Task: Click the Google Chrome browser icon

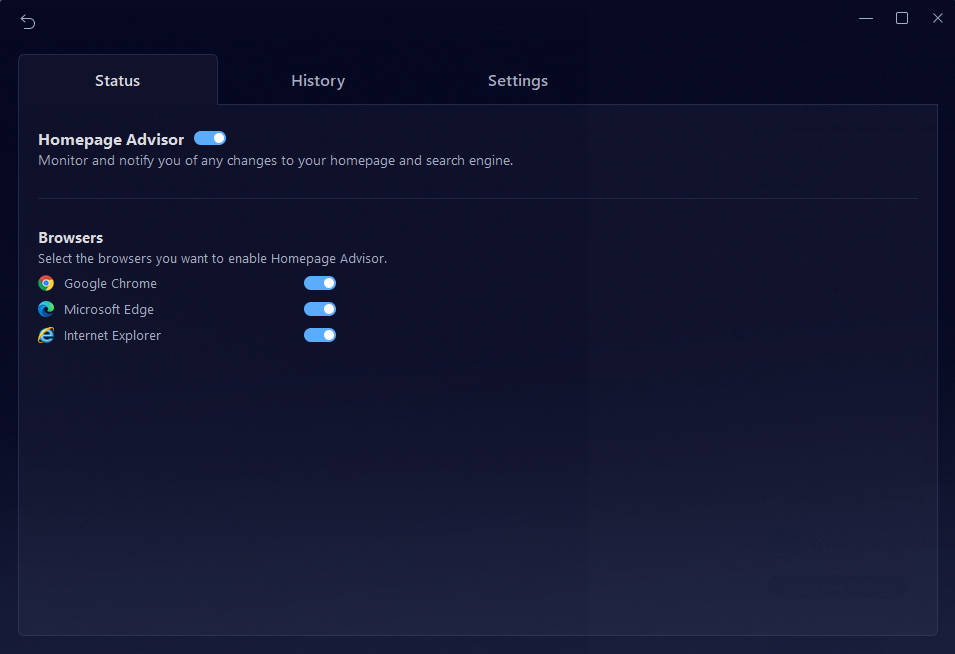Action: tap(45, 283)
